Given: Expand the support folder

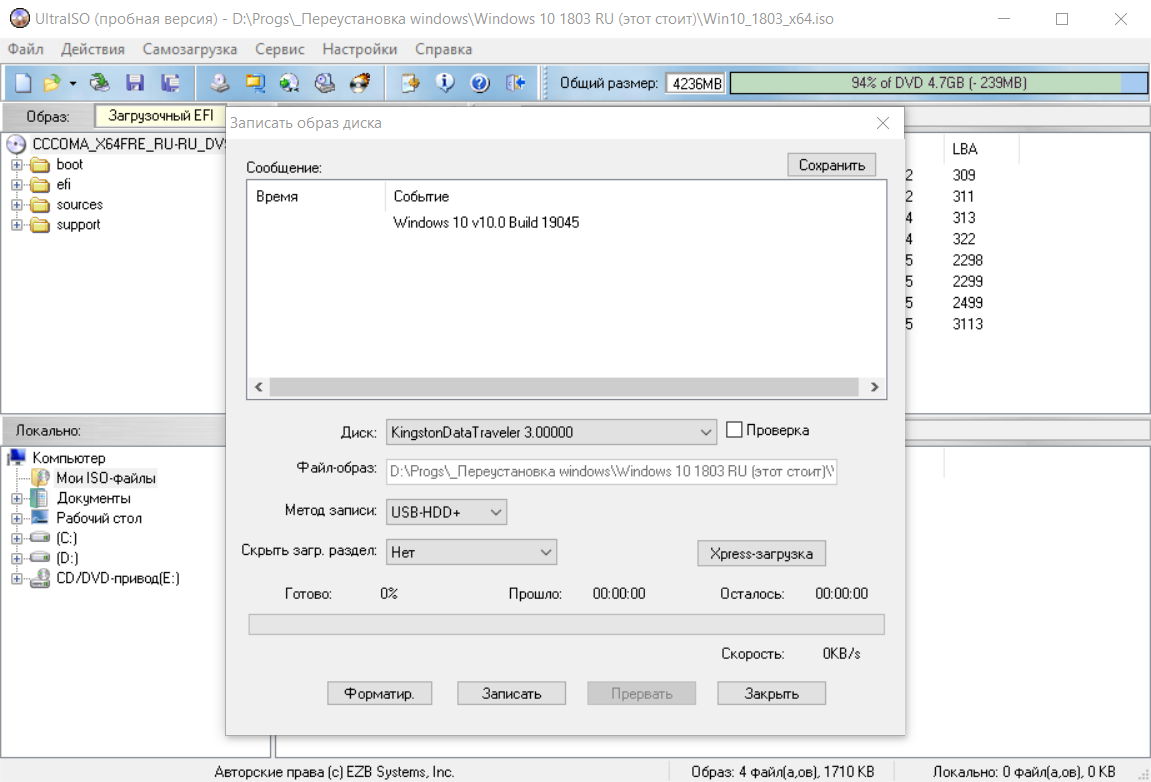Looking at the screenshot, I should pyautogui.click(x=16, y=225).
